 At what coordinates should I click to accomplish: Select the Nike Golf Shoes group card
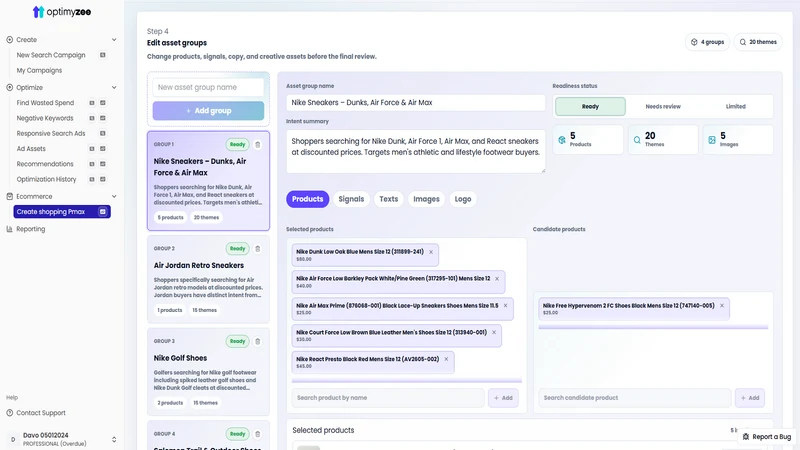coord(208,372)
